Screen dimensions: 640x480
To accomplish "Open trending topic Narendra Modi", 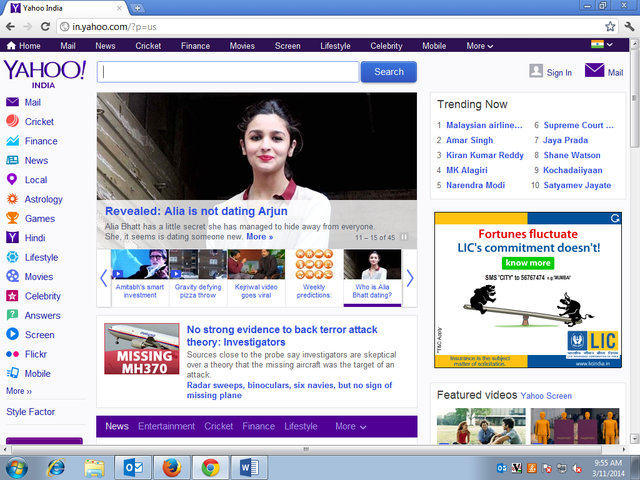I will click(476, 185).
